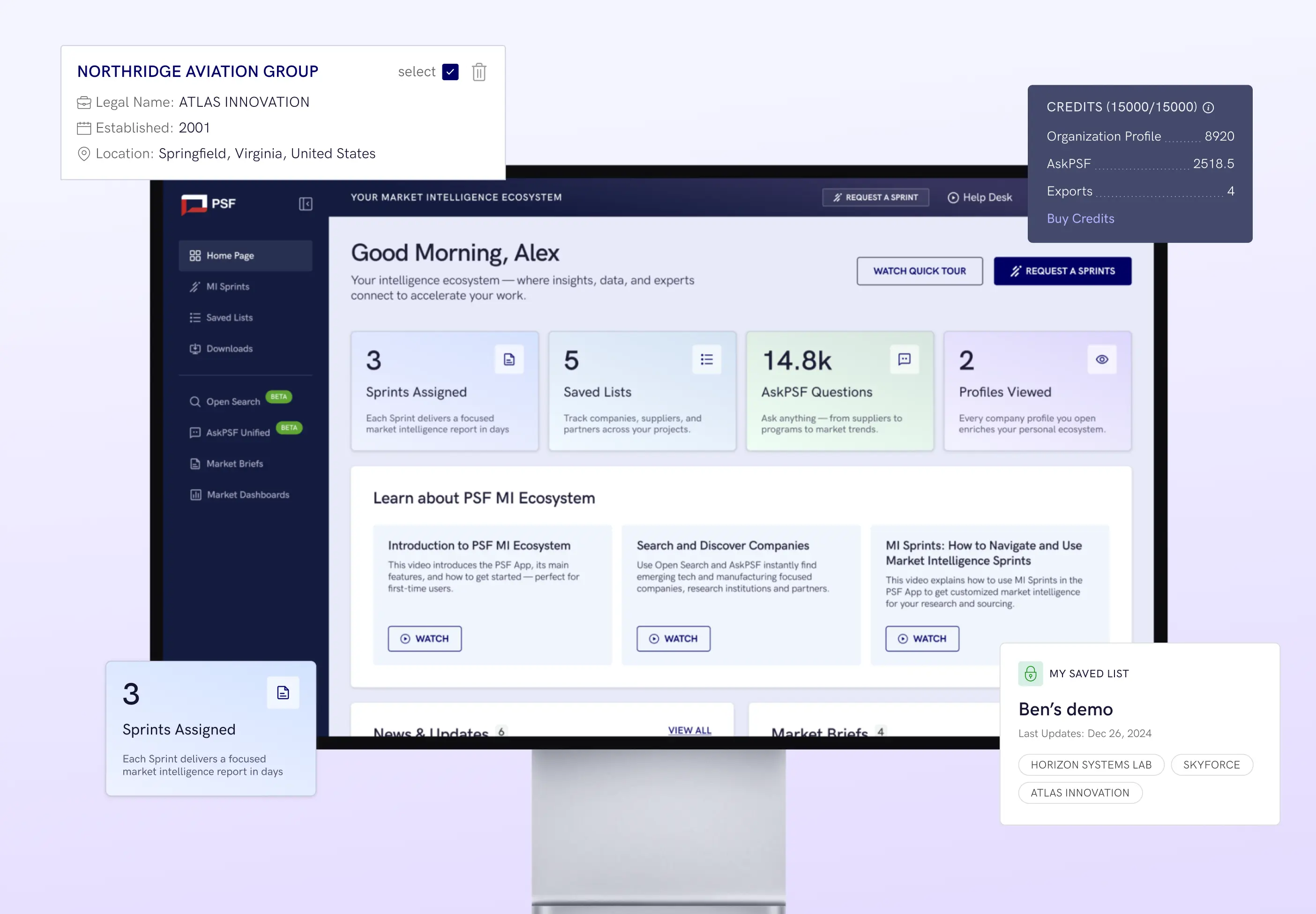Open Saved Lists from sidebar
Screen dimensions: 1316x914
click(x=229, y=317)
